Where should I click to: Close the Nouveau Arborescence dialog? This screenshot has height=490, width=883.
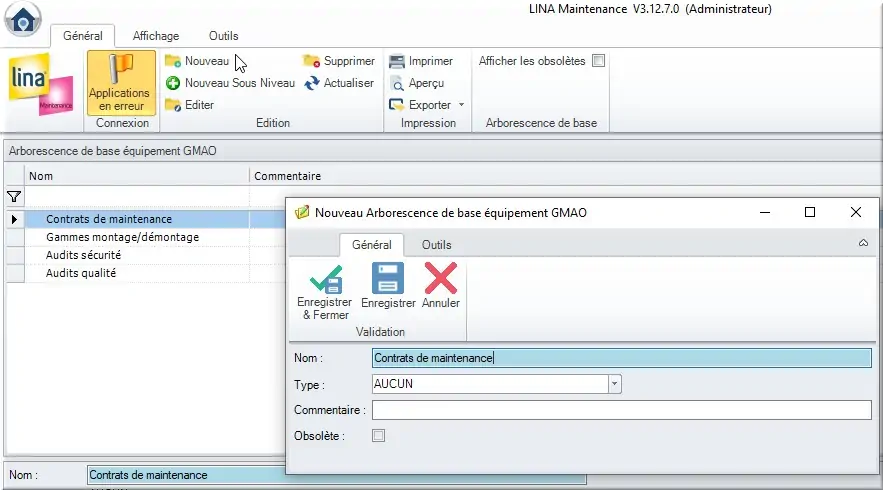(x=856, y=212)
